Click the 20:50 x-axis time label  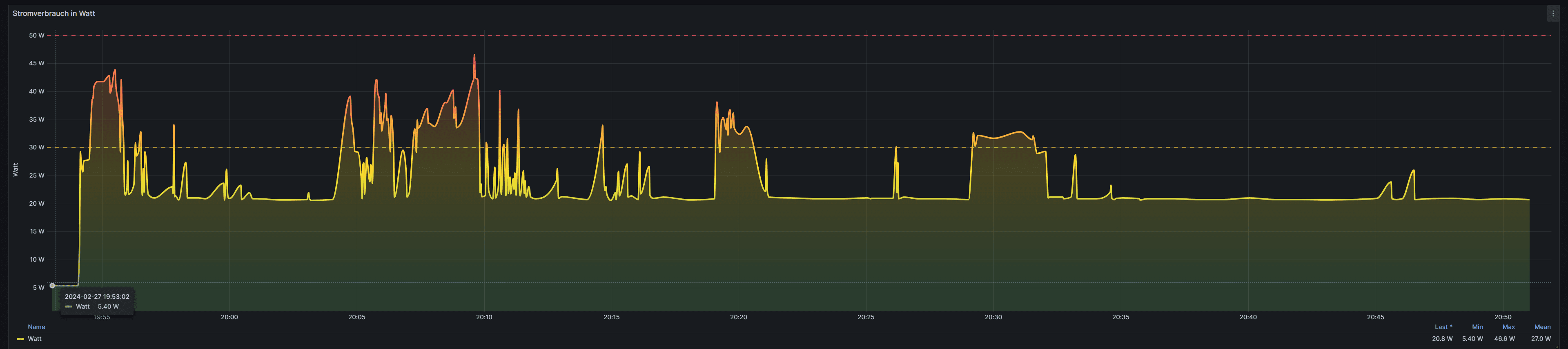[x=1503, y=317]
